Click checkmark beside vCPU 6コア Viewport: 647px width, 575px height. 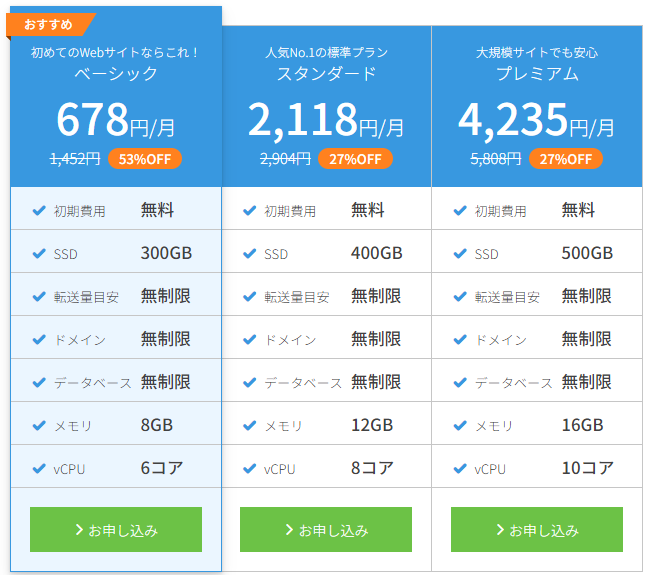point(39,469)
